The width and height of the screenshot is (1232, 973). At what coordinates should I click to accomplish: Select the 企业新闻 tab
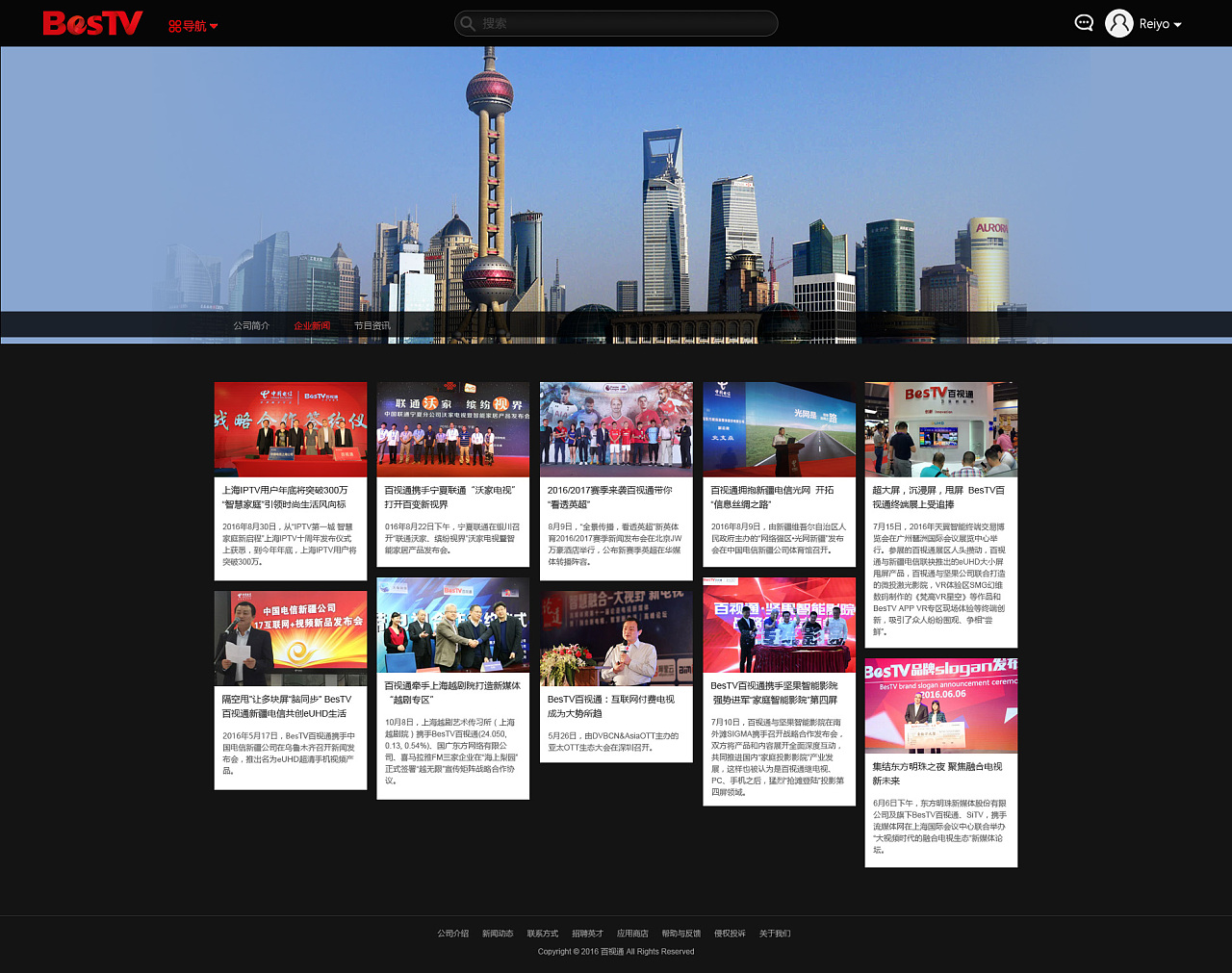point(312,325)
